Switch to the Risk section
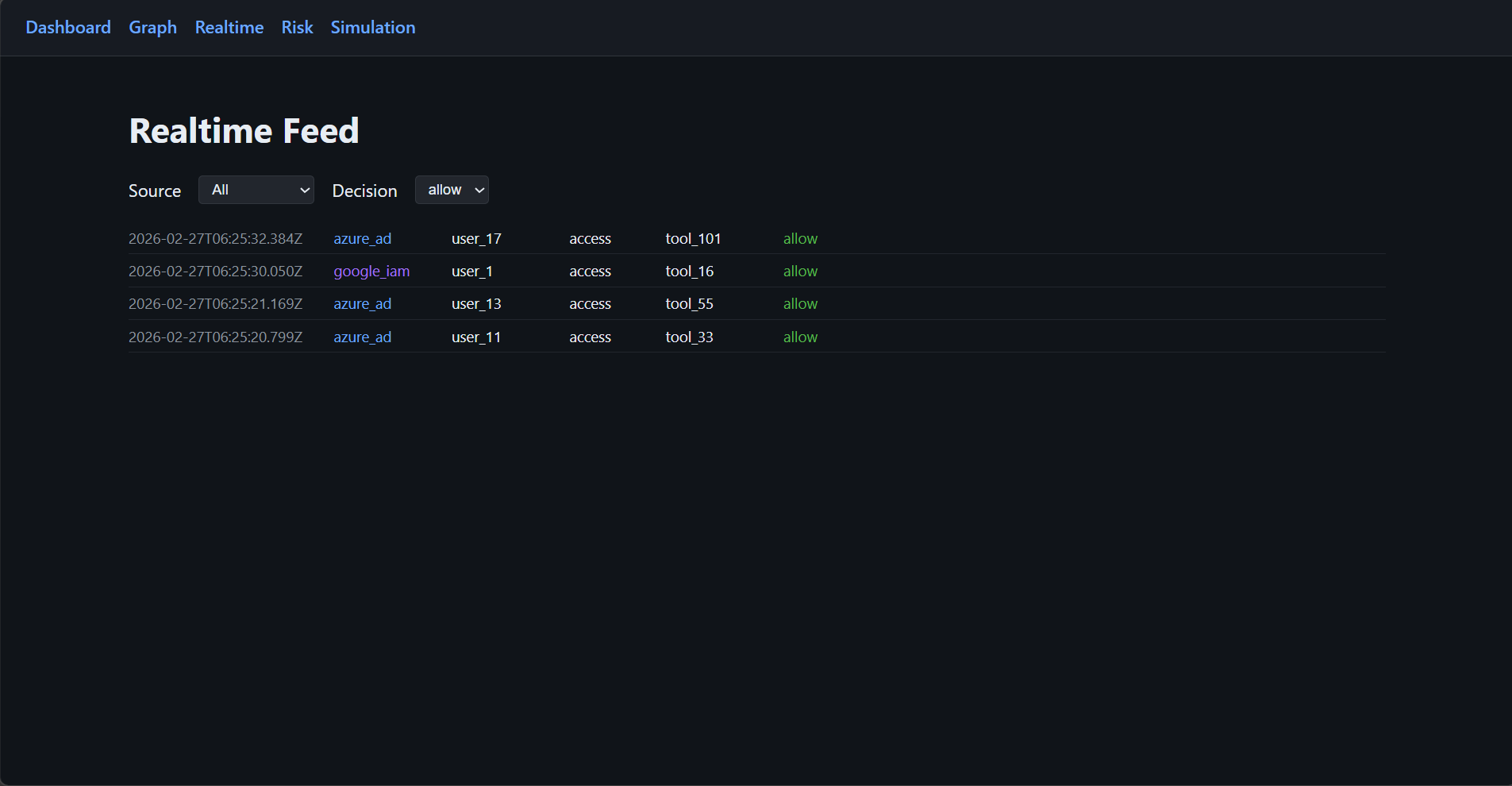This screenshot has height=786, width=1512. click(296, 27)
